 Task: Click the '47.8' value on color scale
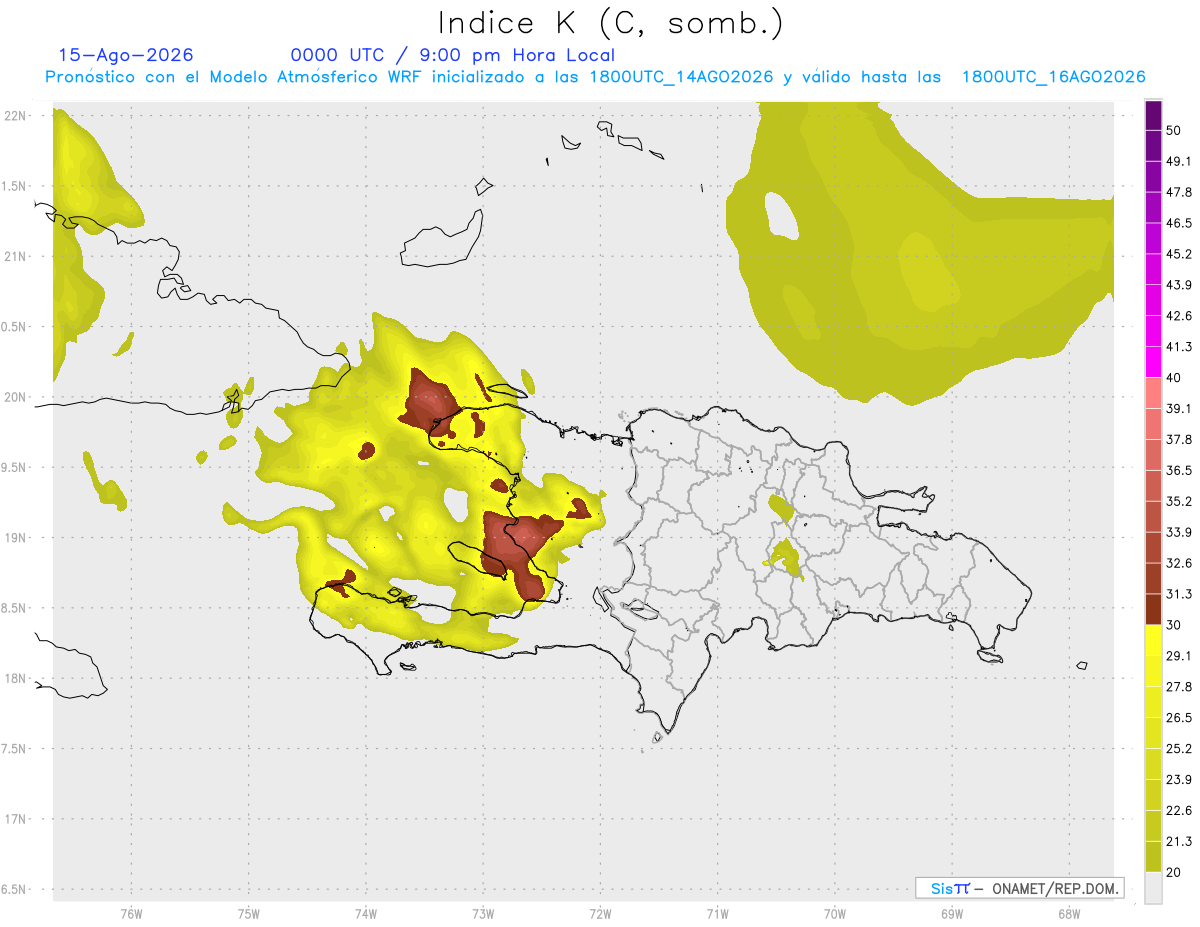pos(1179,192)
